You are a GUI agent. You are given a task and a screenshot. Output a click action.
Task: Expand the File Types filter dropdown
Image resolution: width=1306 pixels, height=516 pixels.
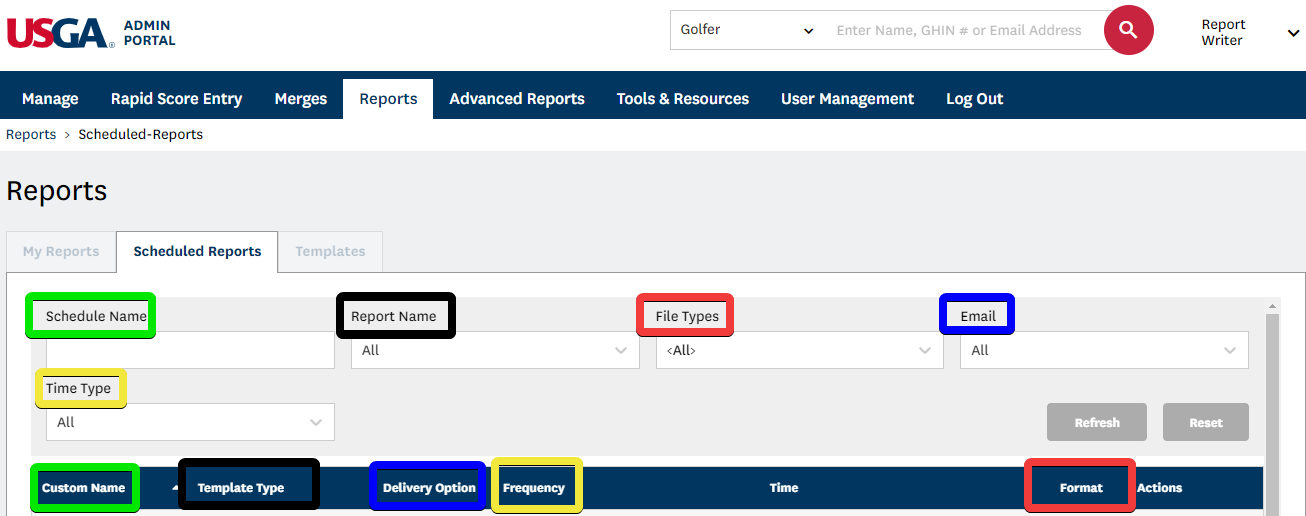coord(799,350)
